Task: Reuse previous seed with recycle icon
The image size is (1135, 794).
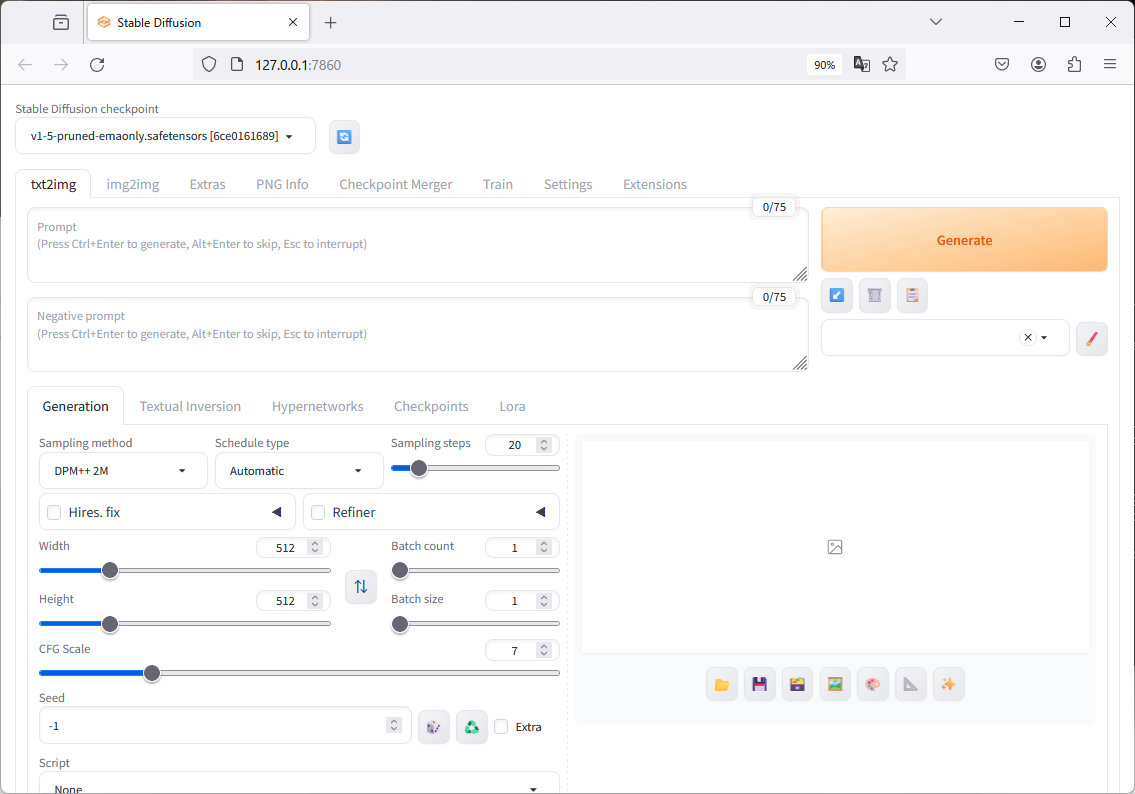Action: pos(471,727)
